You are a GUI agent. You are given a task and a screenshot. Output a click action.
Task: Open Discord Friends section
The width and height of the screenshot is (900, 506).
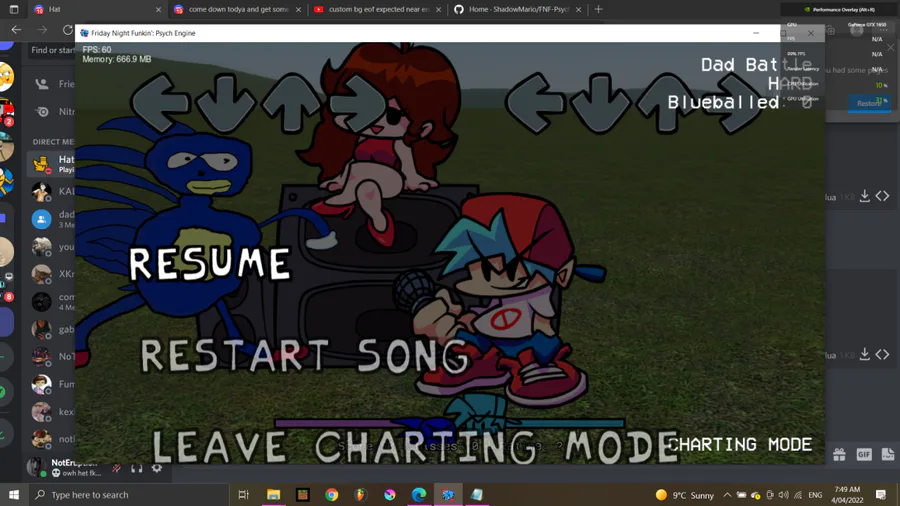tap(53, 84)
